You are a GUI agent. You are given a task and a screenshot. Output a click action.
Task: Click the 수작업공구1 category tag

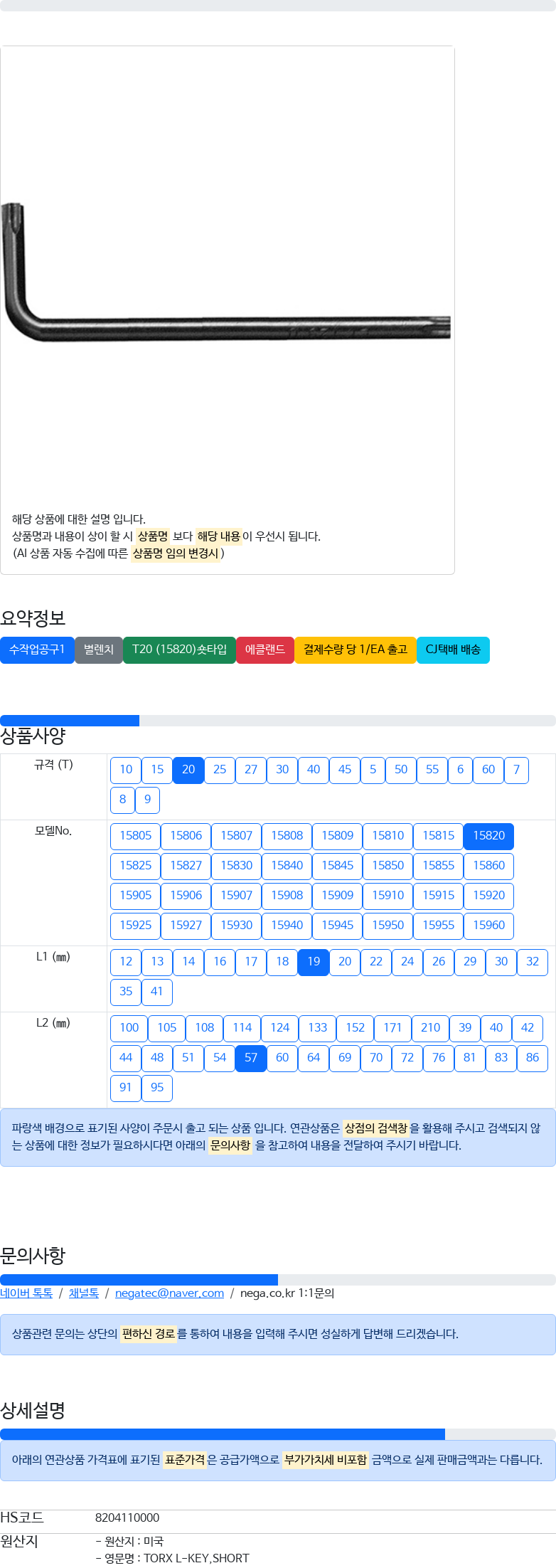coord(37,650)
